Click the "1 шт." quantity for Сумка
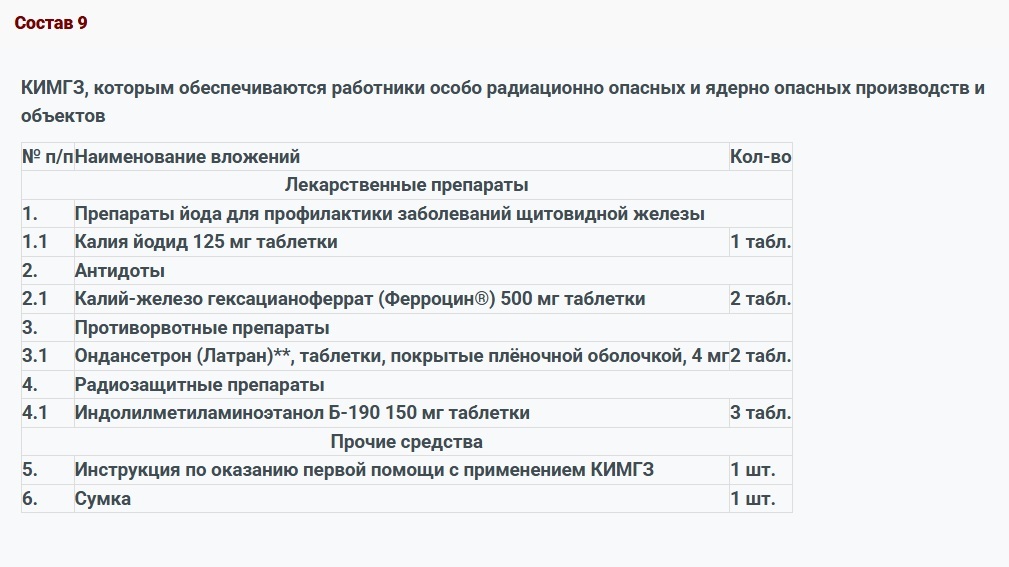Image resolution: width=1009 pixels, height=567 pixels. pyautogui.click(x=752, y=498)
